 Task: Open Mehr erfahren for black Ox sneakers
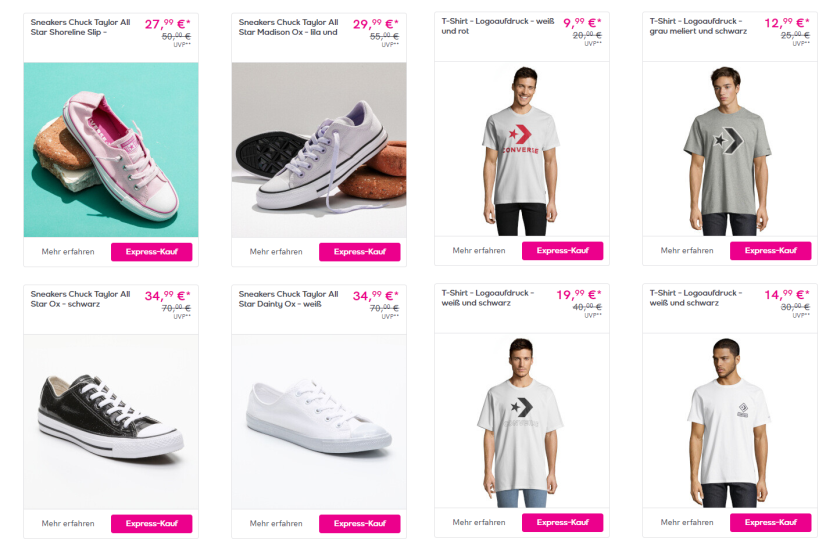click(x=68, y=523)
